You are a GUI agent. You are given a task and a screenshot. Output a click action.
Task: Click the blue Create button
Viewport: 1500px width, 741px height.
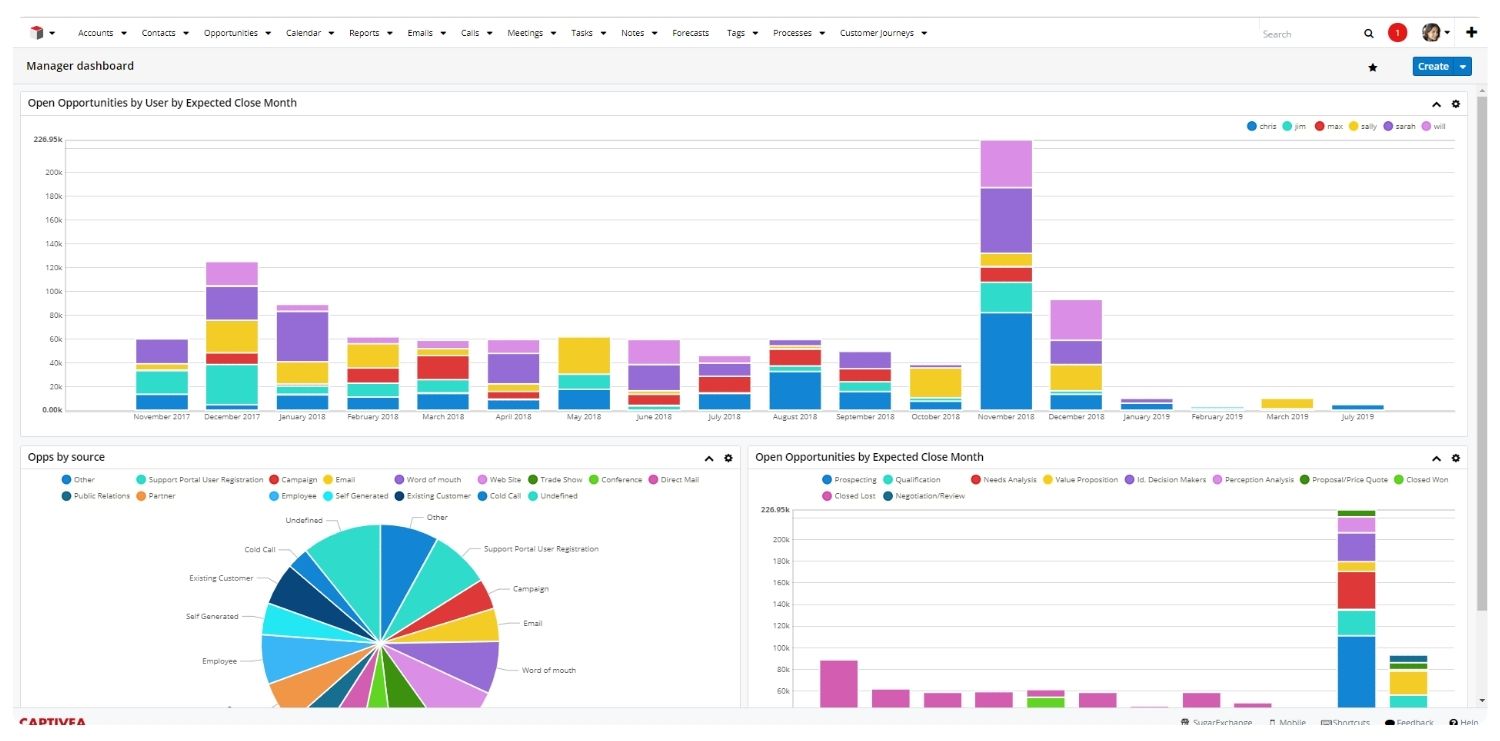click(x=1433, y=67)
